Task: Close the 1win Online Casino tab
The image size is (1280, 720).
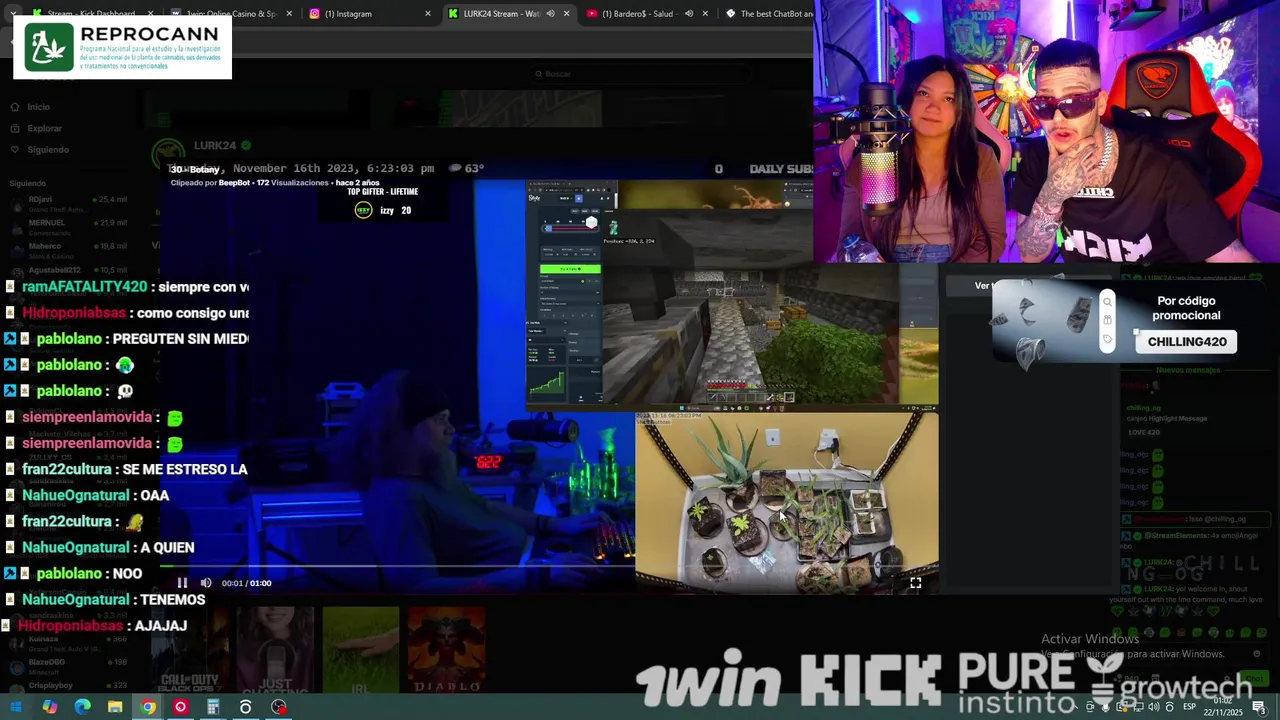Action: 289,14
